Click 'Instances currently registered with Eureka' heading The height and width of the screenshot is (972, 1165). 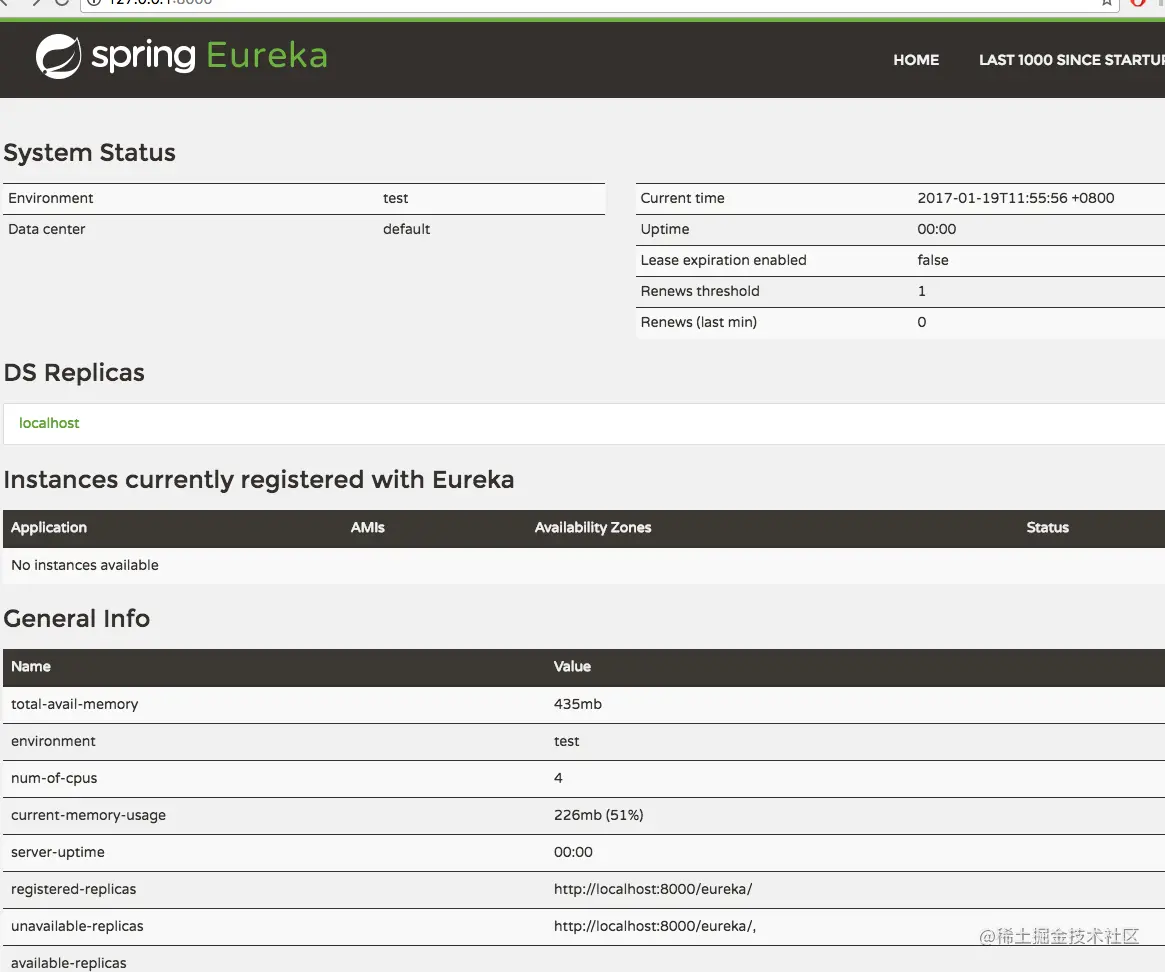point(259,480)
